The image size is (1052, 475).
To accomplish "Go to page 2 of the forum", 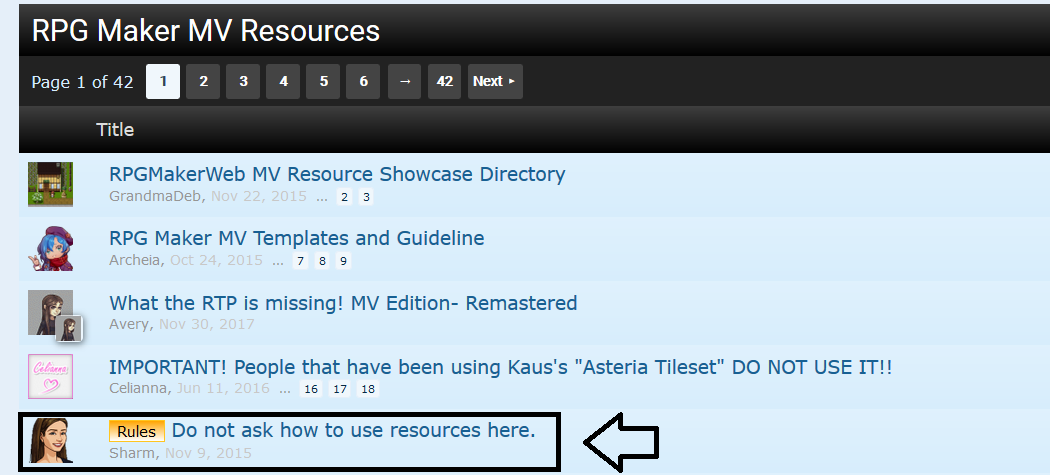I will (203, 82).
